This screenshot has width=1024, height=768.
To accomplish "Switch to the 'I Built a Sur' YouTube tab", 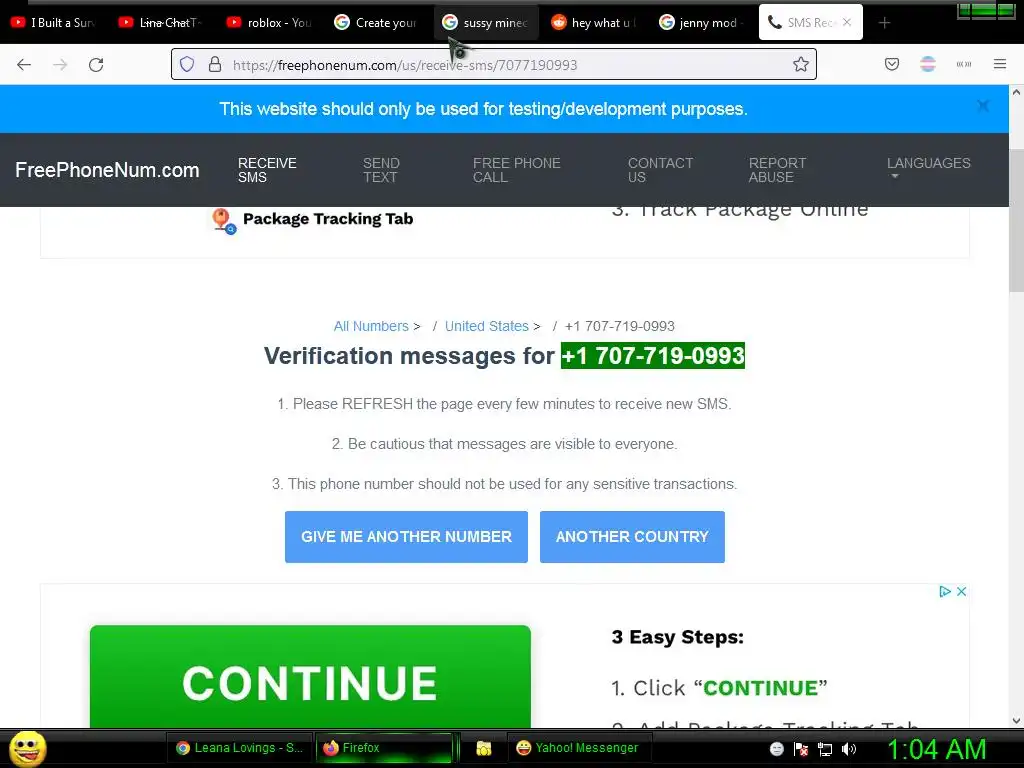I will point(55,23).
